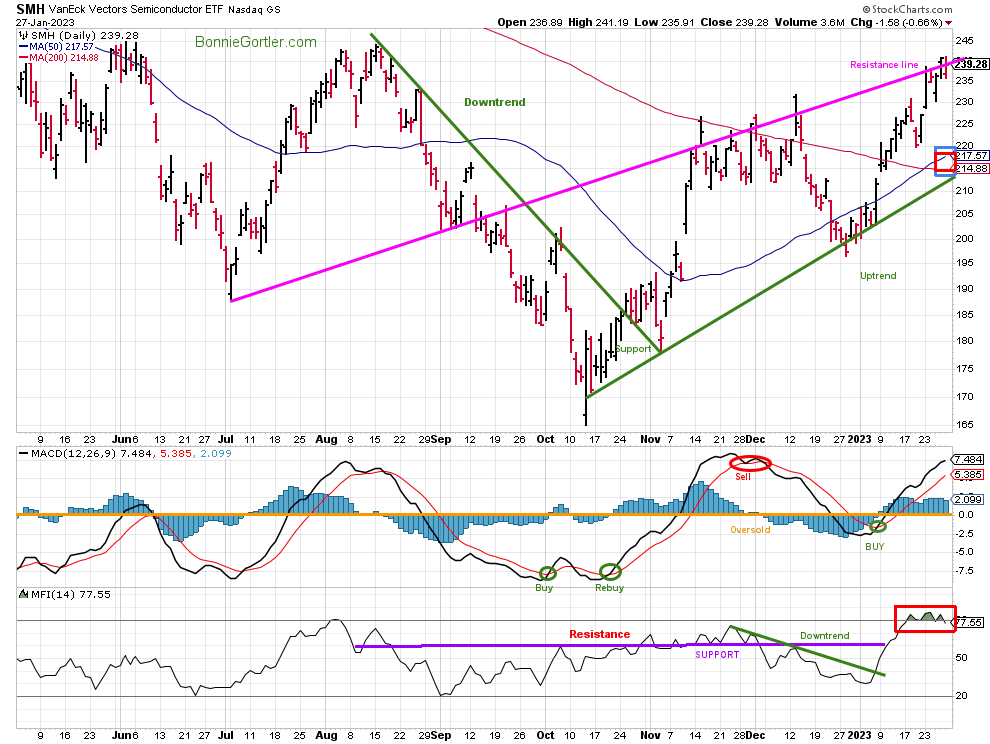Click the MA(50) 217.57 legend entry

(56, 47)
